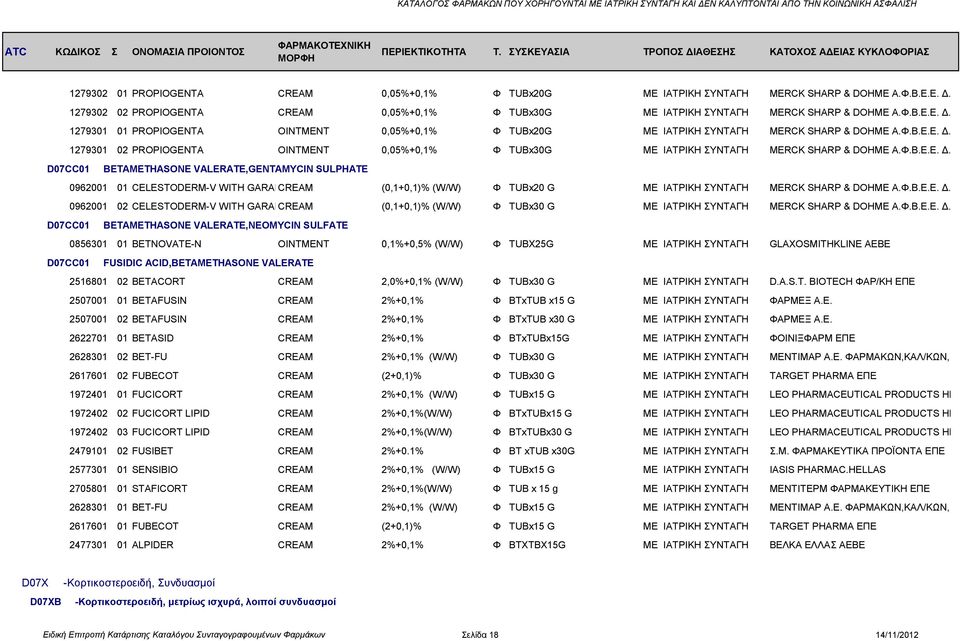Viewport: 960px width, 641px height.
Task: Select packaging BT xTUB x30G
Action: click(x=542, y=451)
